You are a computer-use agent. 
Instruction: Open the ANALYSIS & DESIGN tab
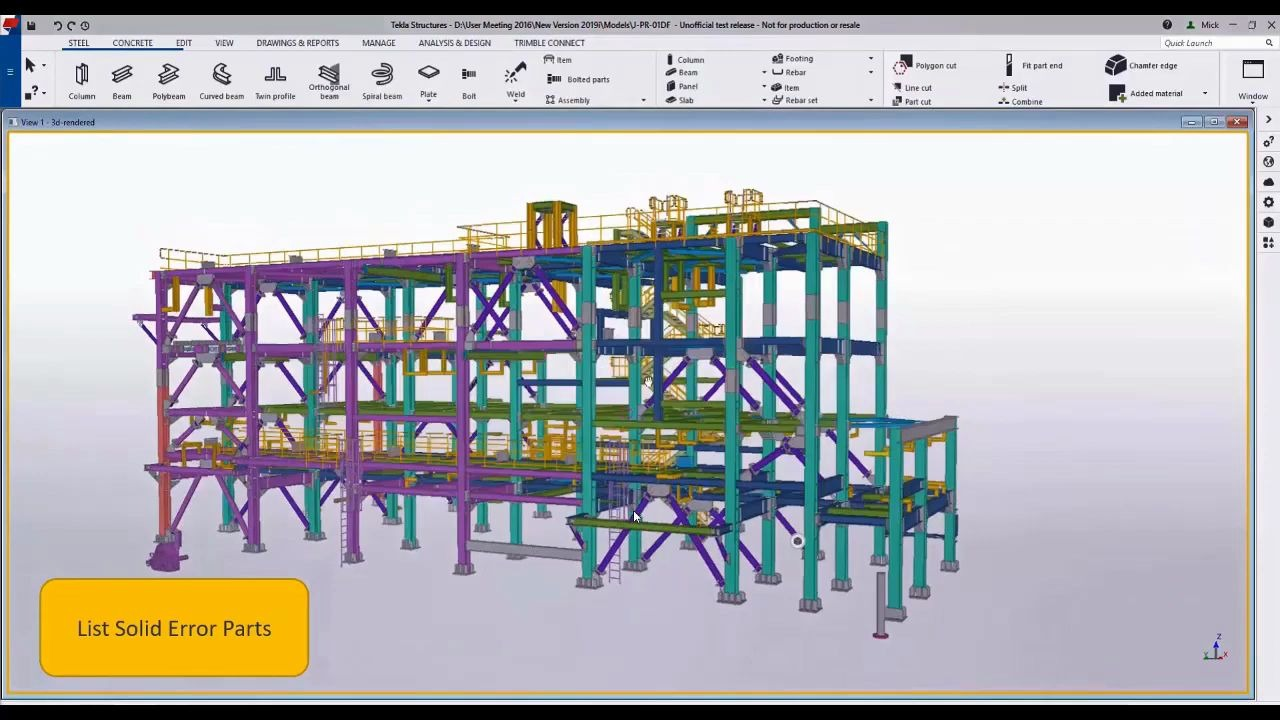click(x=454, y=43)
